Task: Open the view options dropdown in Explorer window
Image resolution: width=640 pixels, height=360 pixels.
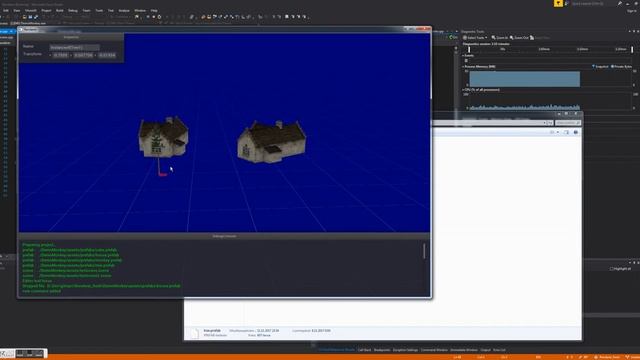Action: (x=558, y=132)
